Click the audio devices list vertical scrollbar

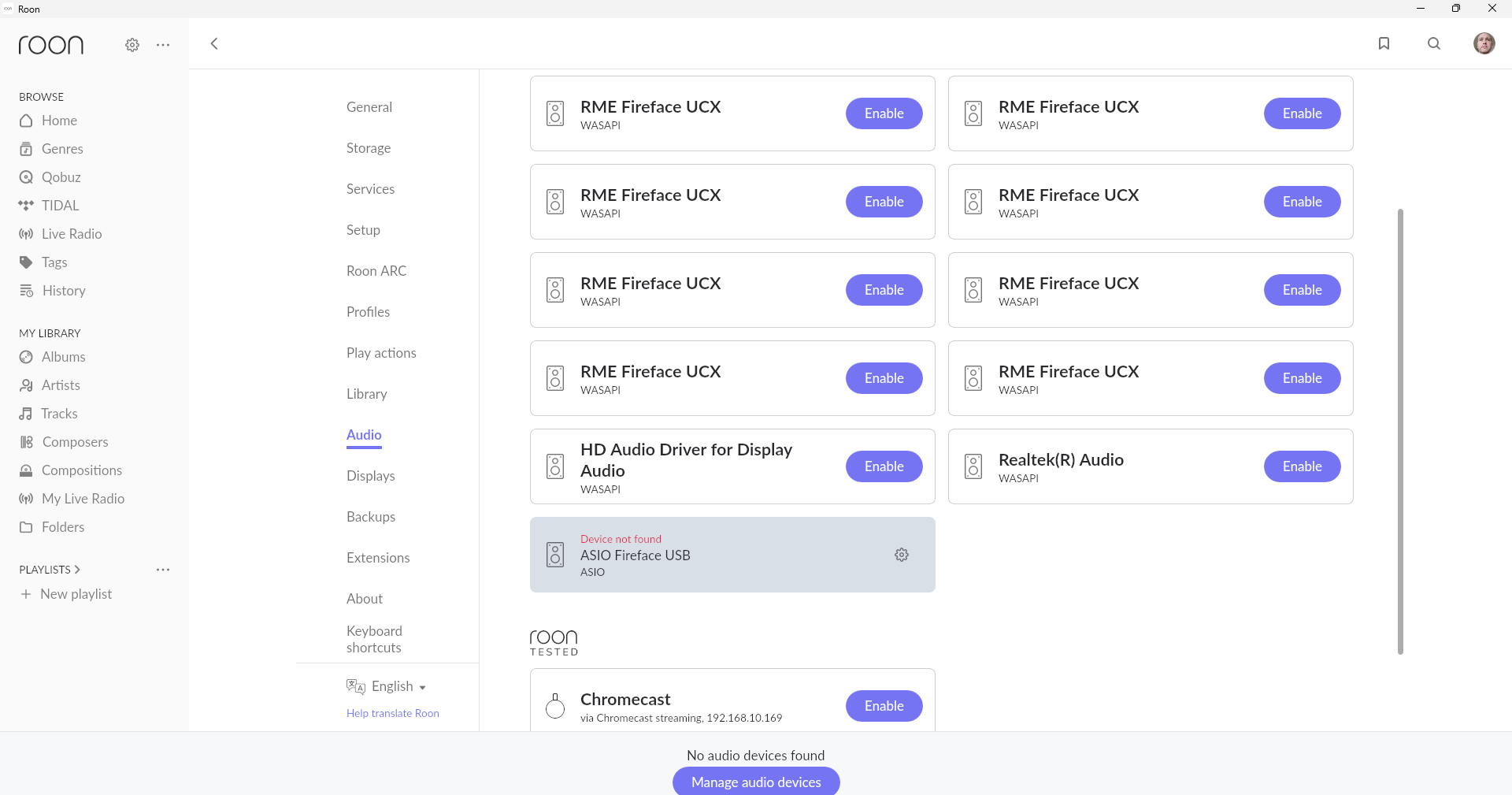[x=1400, y=431]
